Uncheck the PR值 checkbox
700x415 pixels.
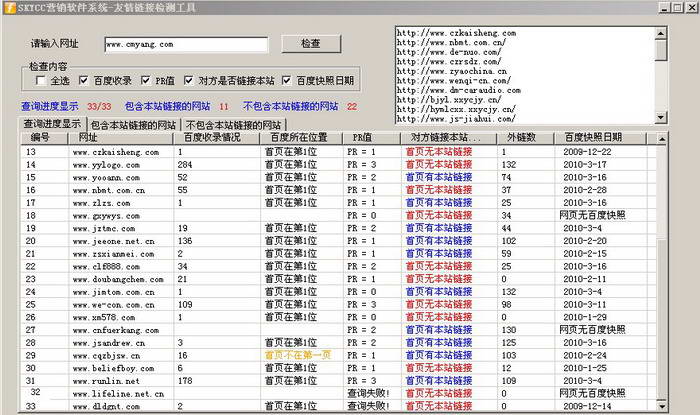pos(146,80)
